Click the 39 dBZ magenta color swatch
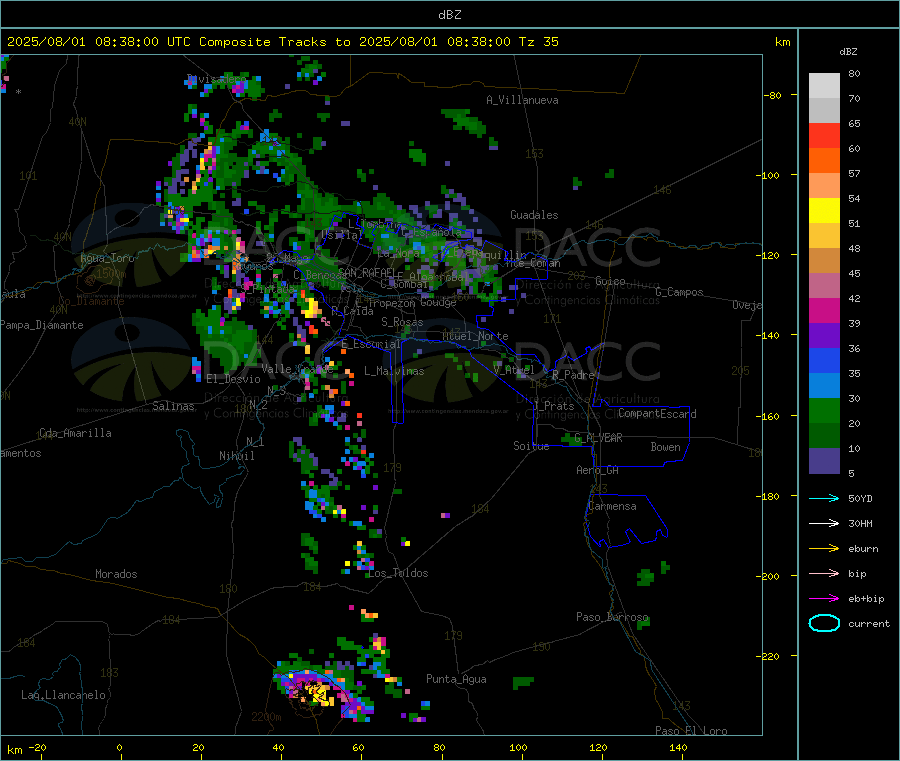This screenshot has height=761, width=900. coord(824,310)
